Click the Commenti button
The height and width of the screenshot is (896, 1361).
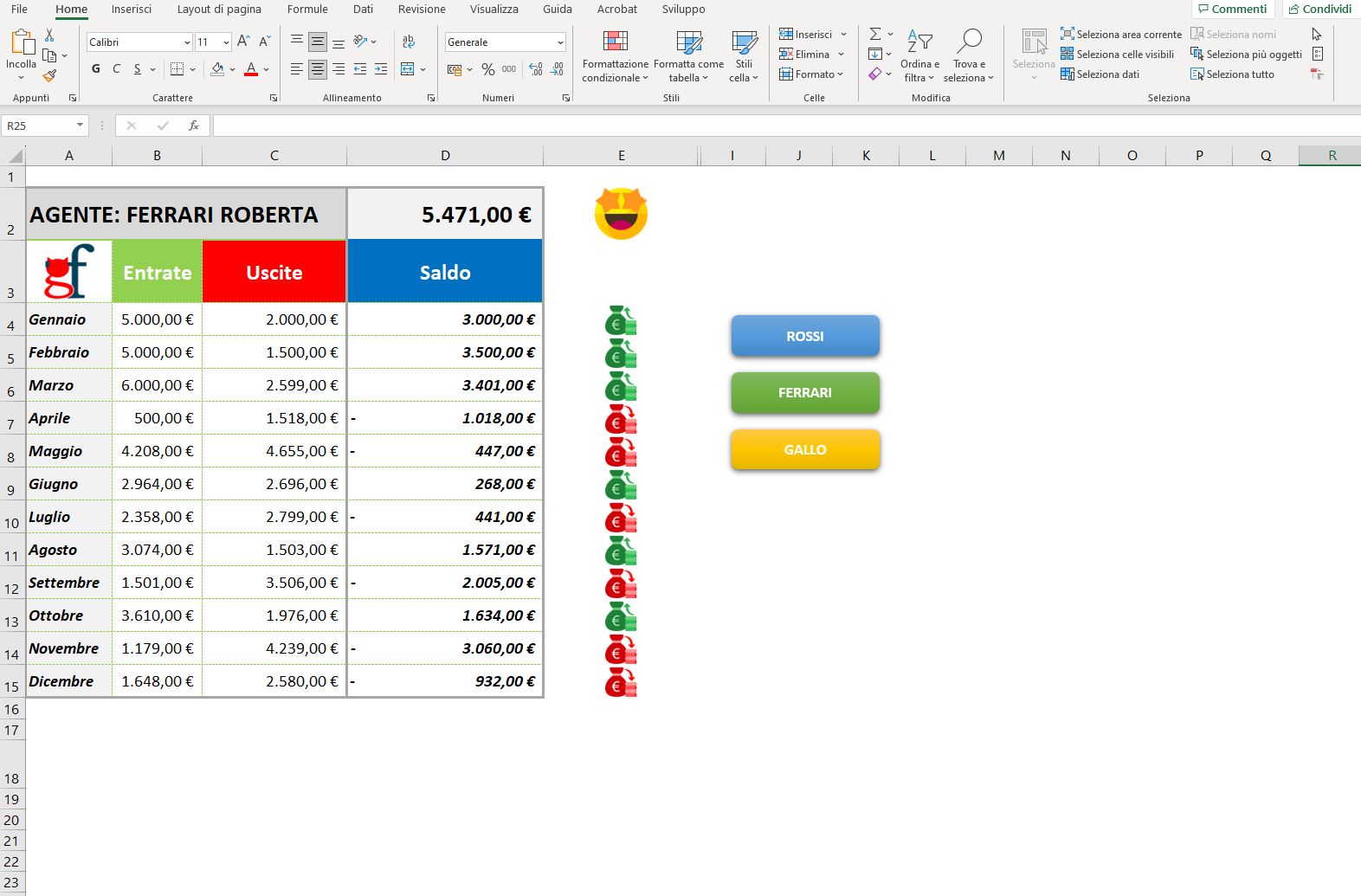[1233, 9]
